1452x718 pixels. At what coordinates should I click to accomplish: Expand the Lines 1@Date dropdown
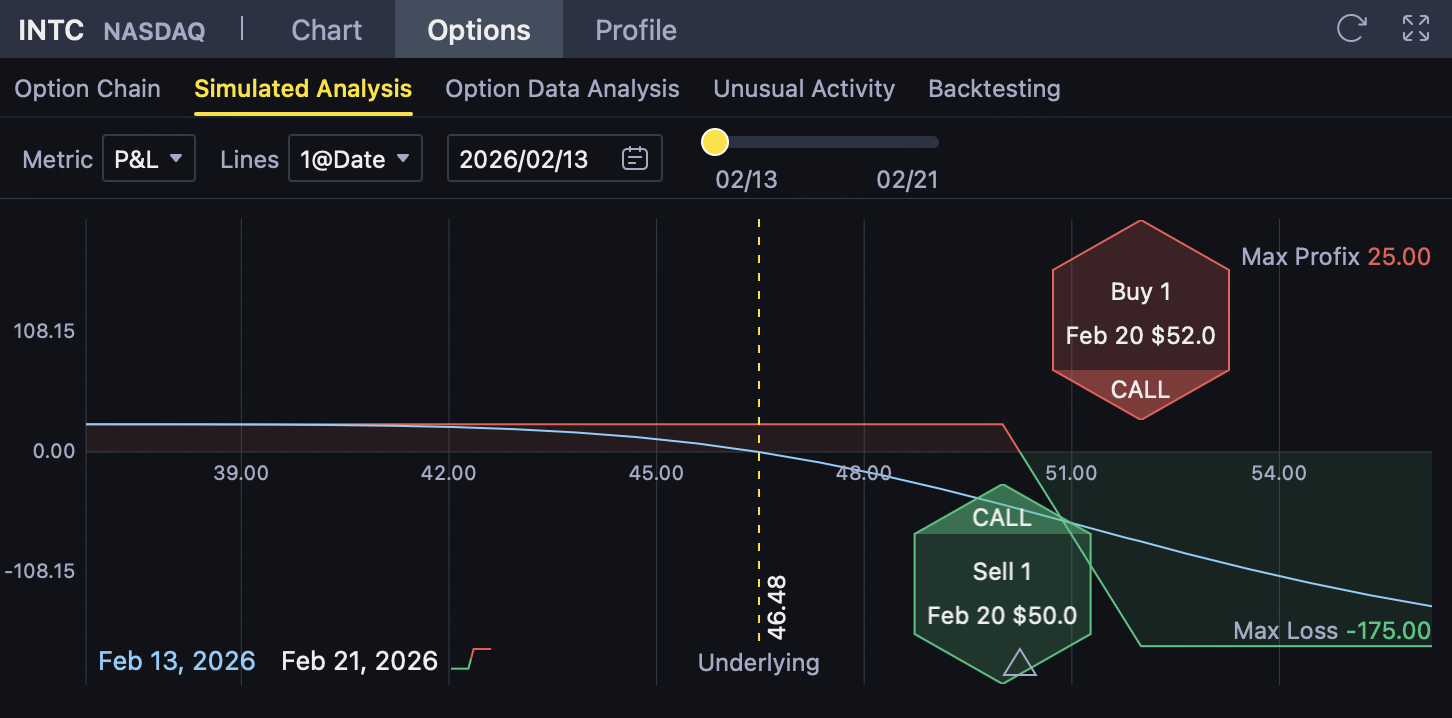(355, 159)
